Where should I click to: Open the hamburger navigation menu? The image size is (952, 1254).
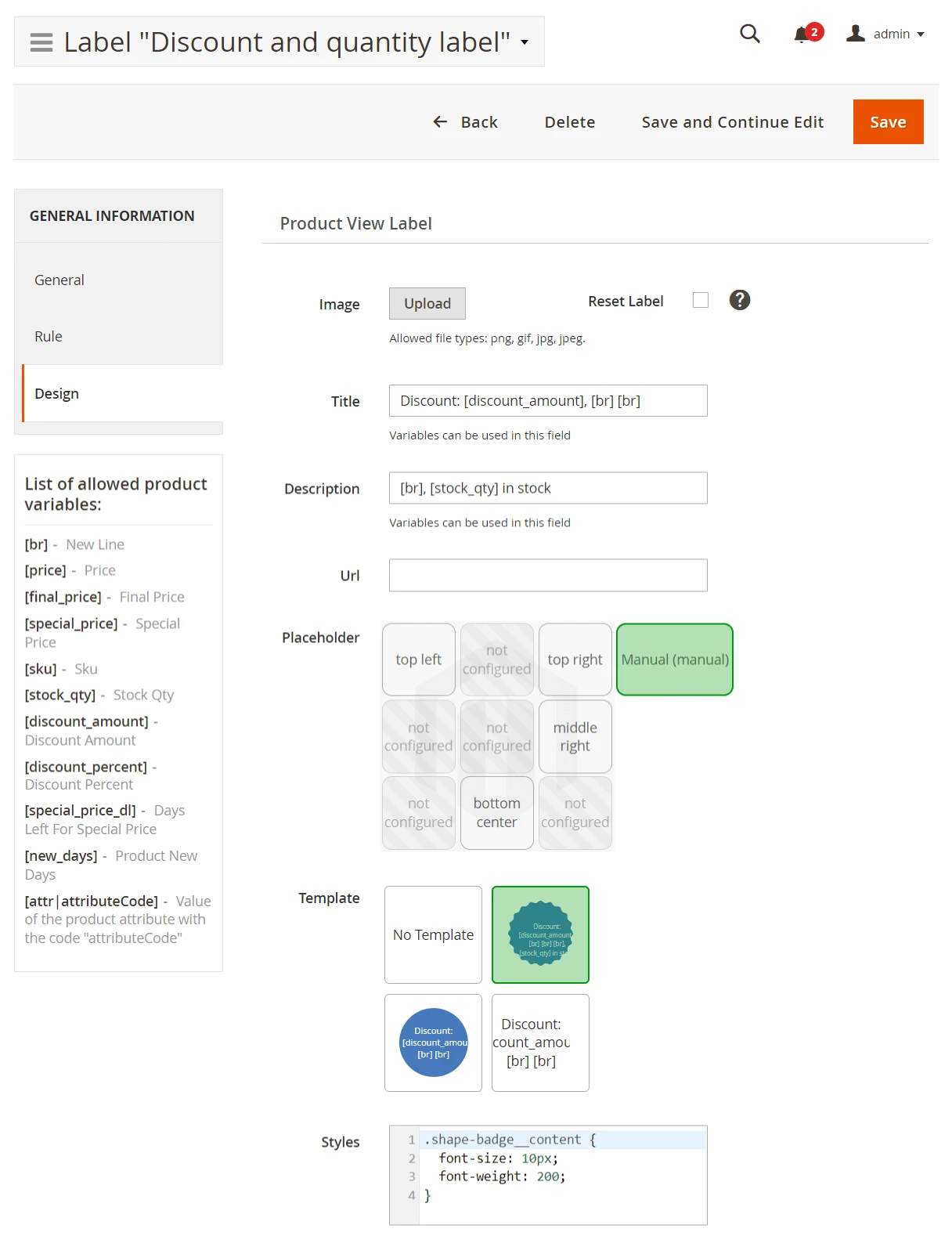tap(41, 42)
